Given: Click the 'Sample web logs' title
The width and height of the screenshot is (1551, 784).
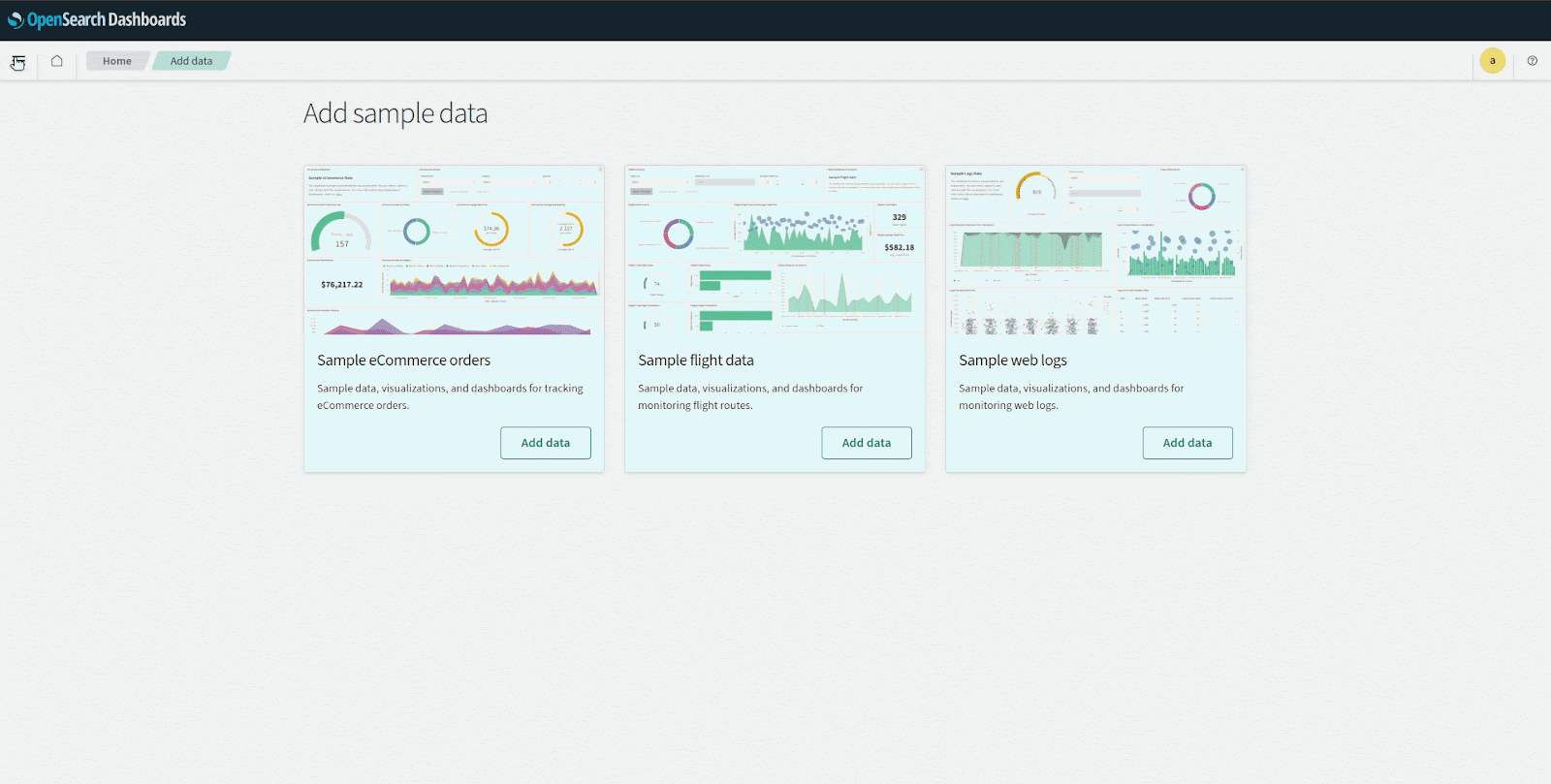Looking at the screenshot, I should tap(1013, 361).
